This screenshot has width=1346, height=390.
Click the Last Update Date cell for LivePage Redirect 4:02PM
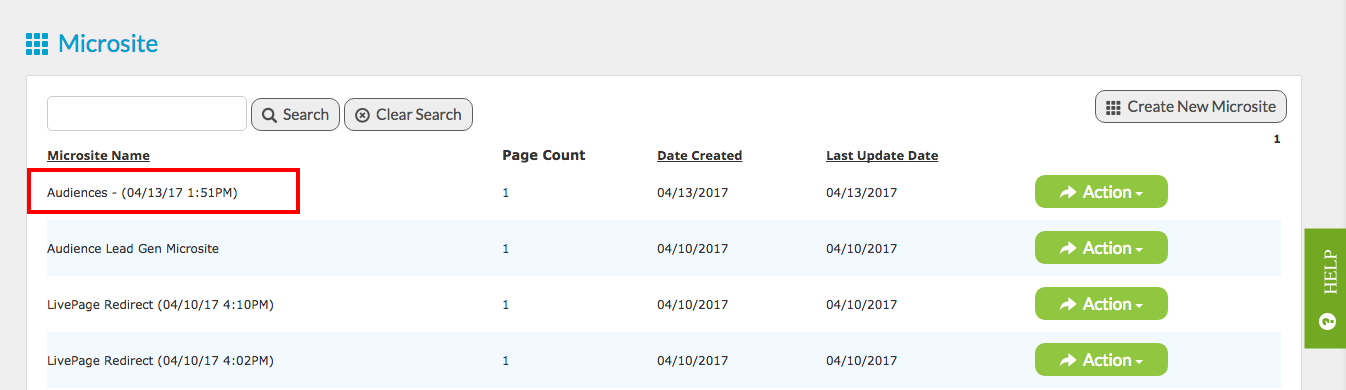click(862, 360)
